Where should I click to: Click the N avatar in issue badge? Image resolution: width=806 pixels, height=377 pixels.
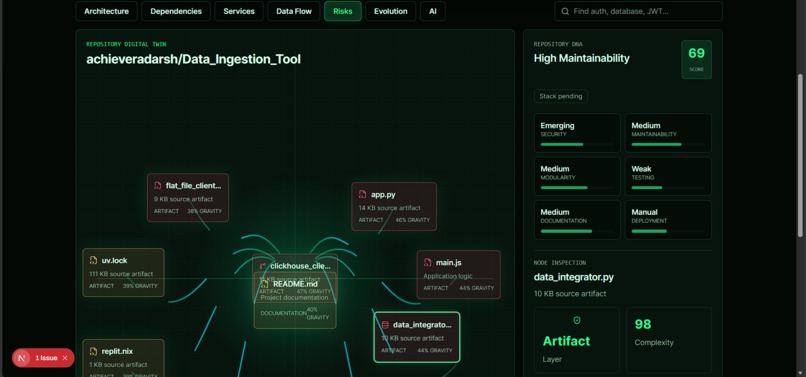pyautogui.click(x=21, y=358)
